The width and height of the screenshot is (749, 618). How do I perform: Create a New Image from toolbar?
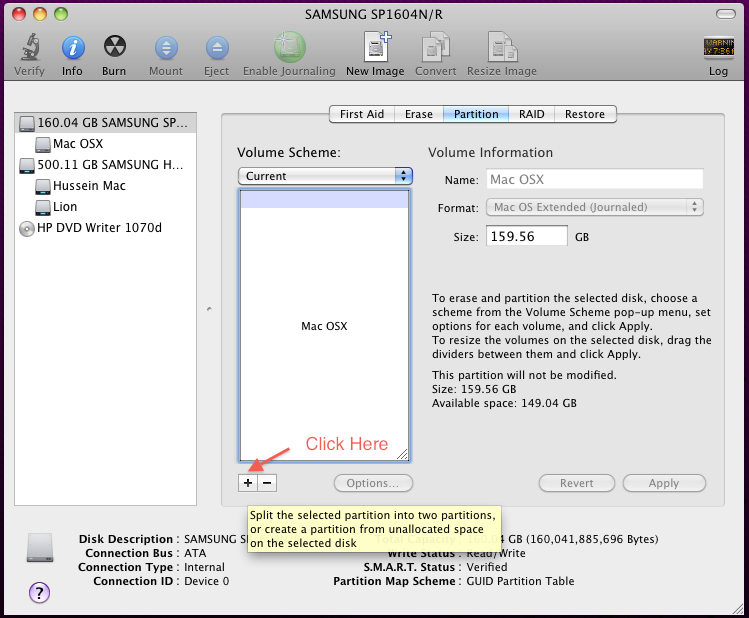[377, 47]
